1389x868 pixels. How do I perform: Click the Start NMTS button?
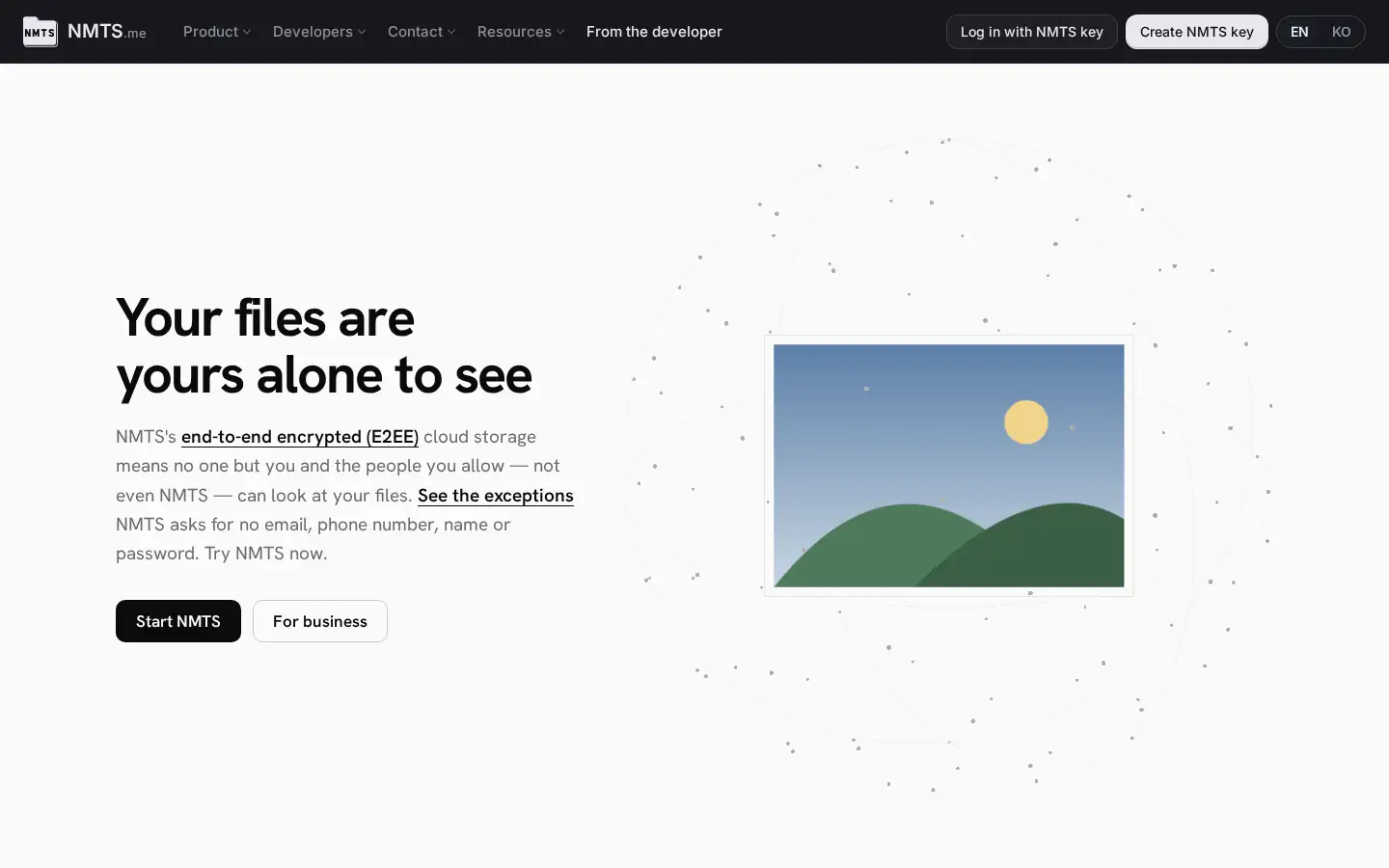178,621
